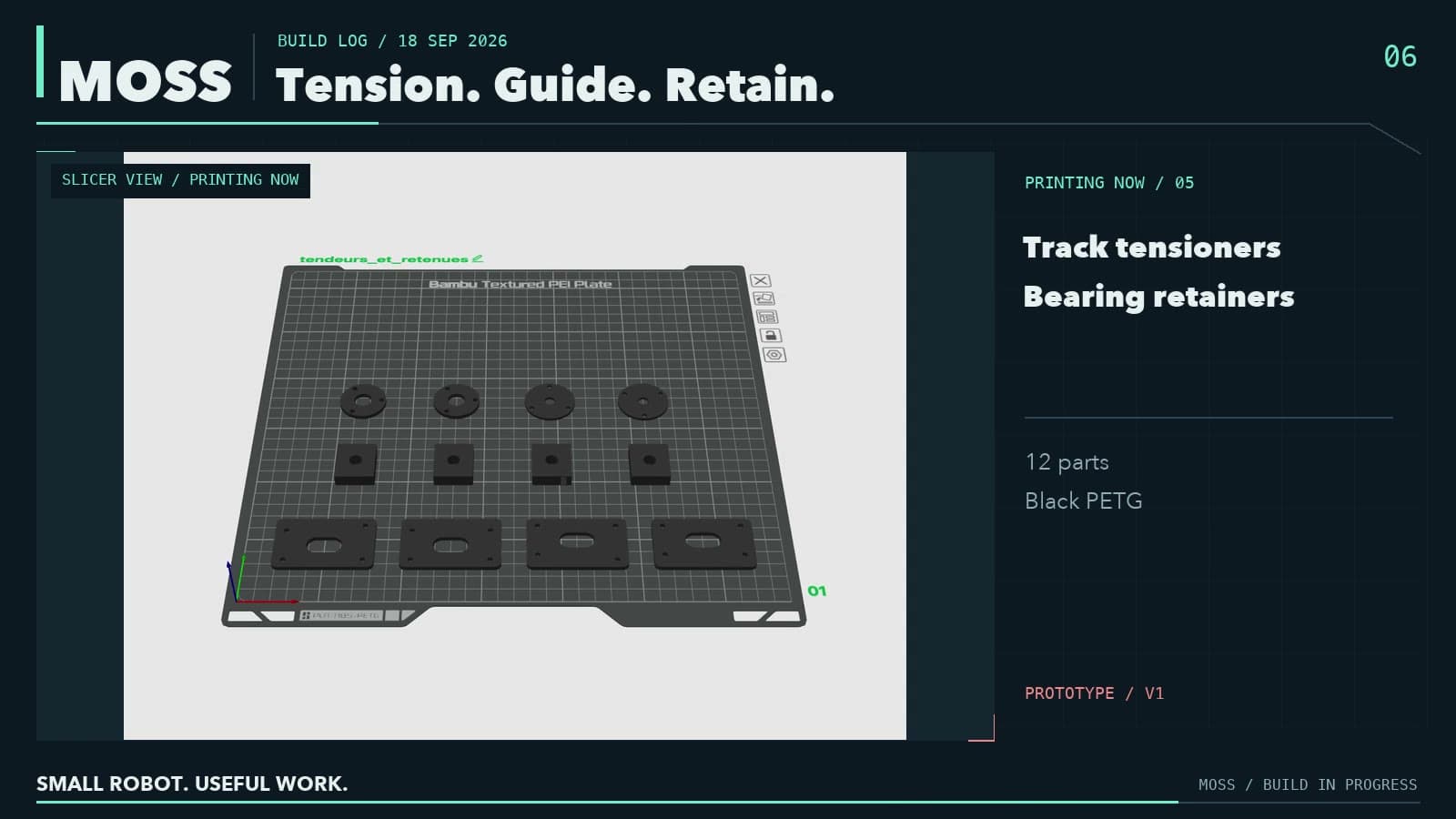Image resolution: width=1456 pixels, height=819 pixels.
Task: Click the green plate number '01'
Action: tap(817, 591)
